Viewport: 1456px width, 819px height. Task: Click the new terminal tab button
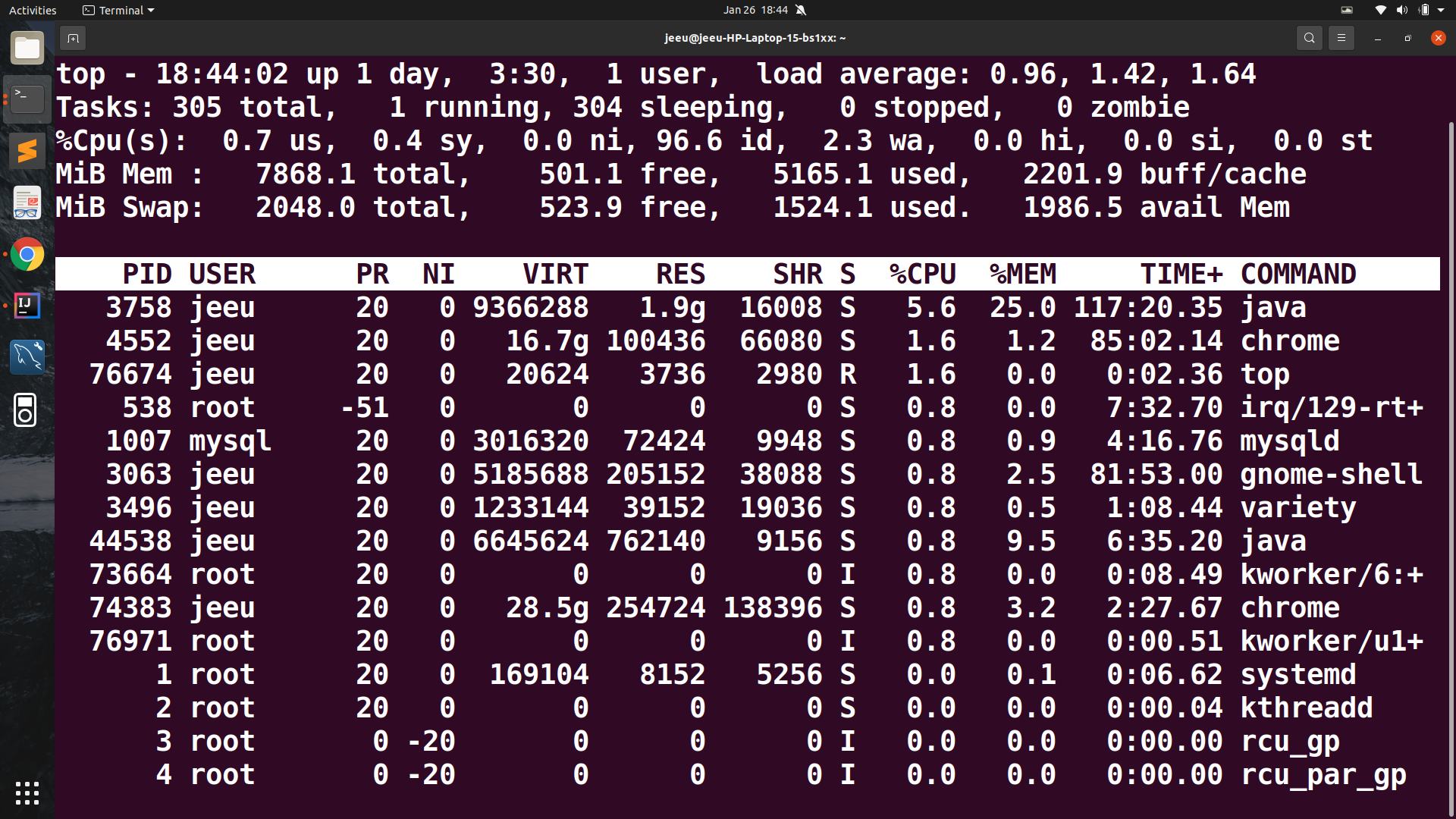(72, 38)
